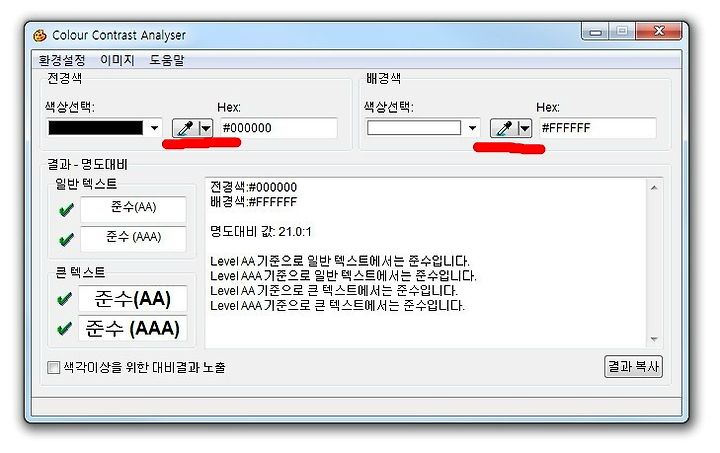Focus the foreground Hex field #000000

(x=279, y=128)
